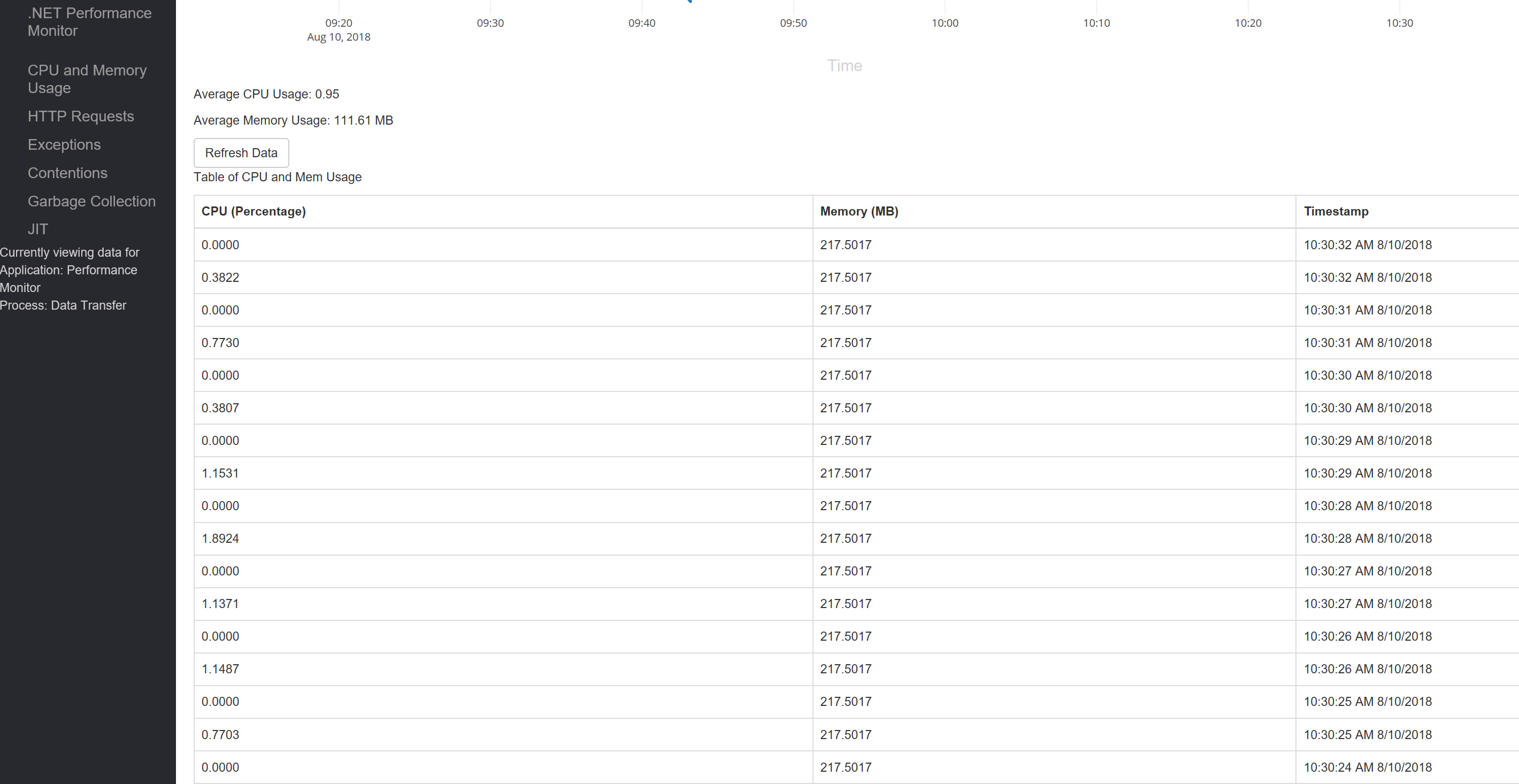Select the 0.3822 CPU value cell
This screenshot has height=784, width=1519.
(x=220, y=278)
